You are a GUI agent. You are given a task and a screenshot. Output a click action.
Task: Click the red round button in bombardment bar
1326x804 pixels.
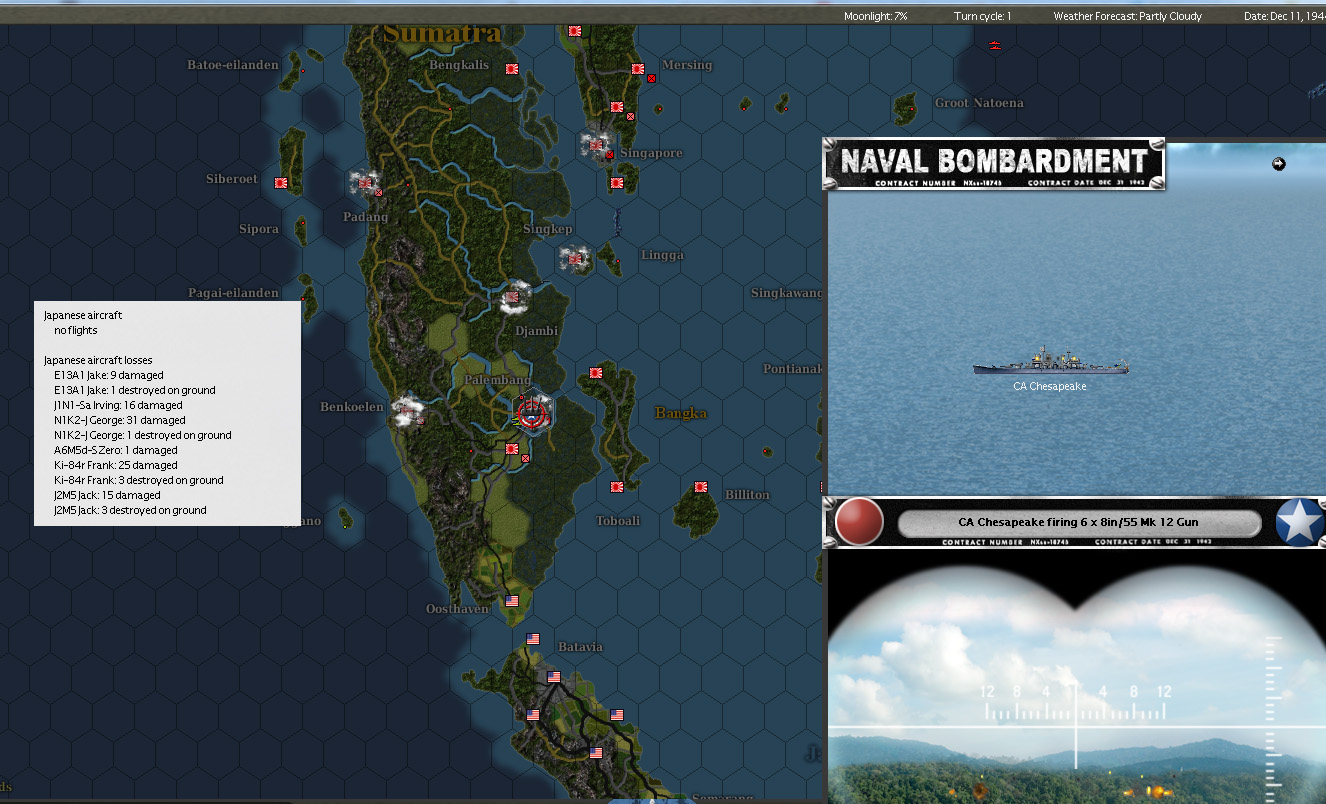click(859, 523)
